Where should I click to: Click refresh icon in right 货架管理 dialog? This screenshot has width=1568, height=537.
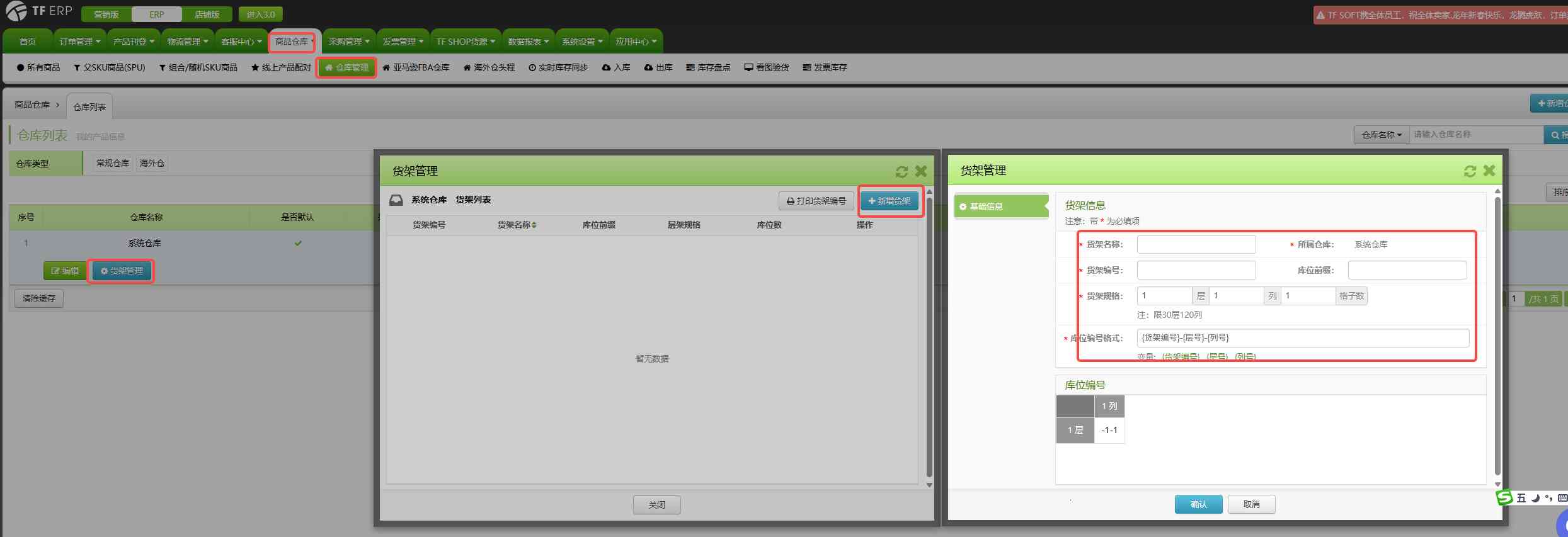pos(1470,171)
